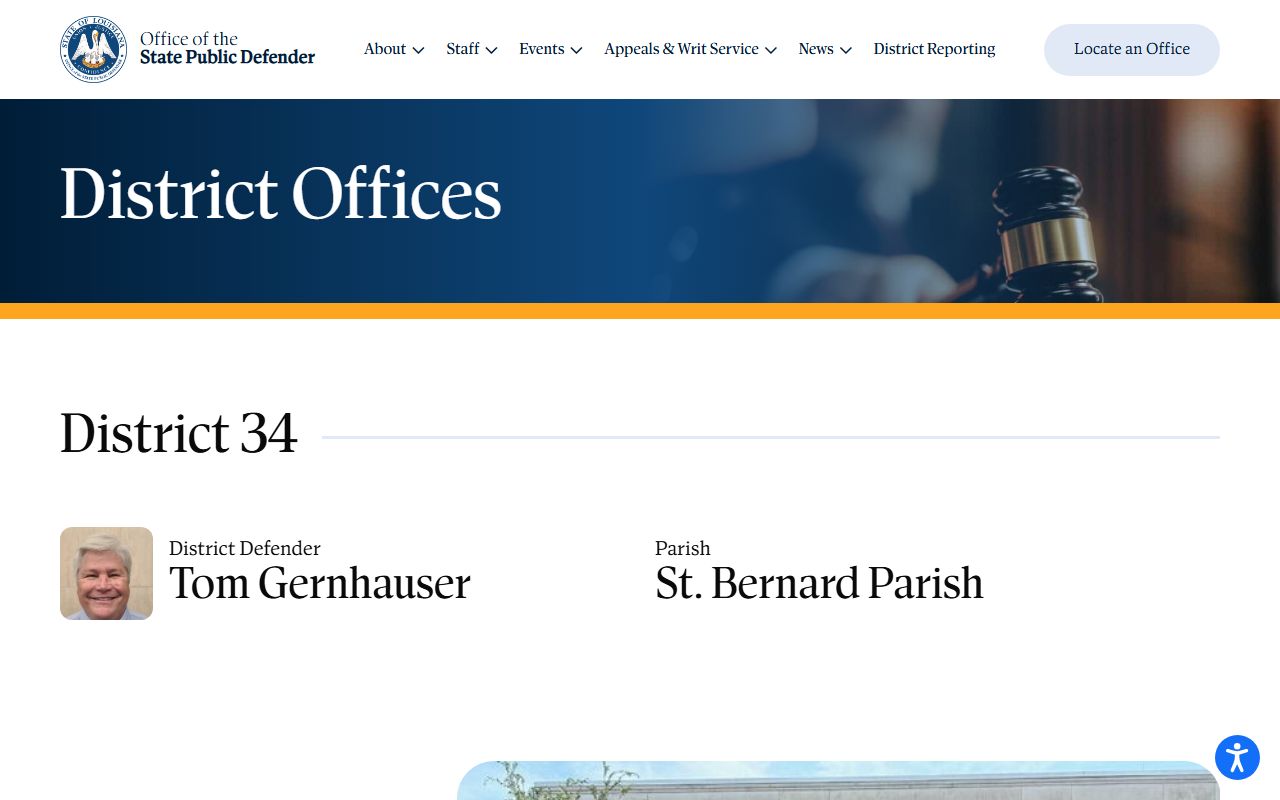The image size is (1280, 800).
Task: Click the St. Bernard Parish text
Action: [x=819, y=584]
